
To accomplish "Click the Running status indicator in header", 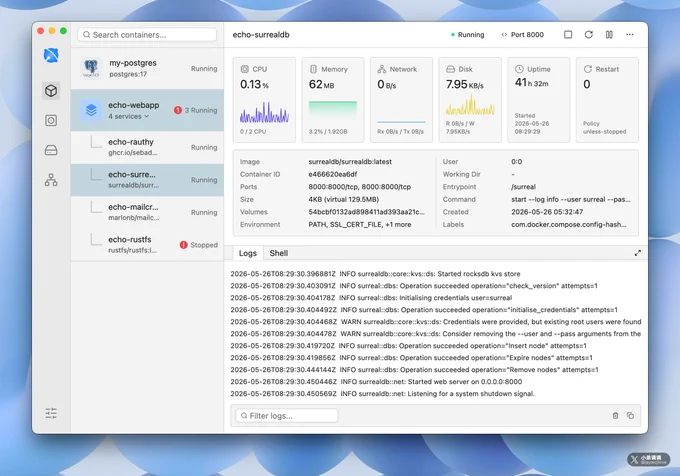I will (x=468, y=35).
